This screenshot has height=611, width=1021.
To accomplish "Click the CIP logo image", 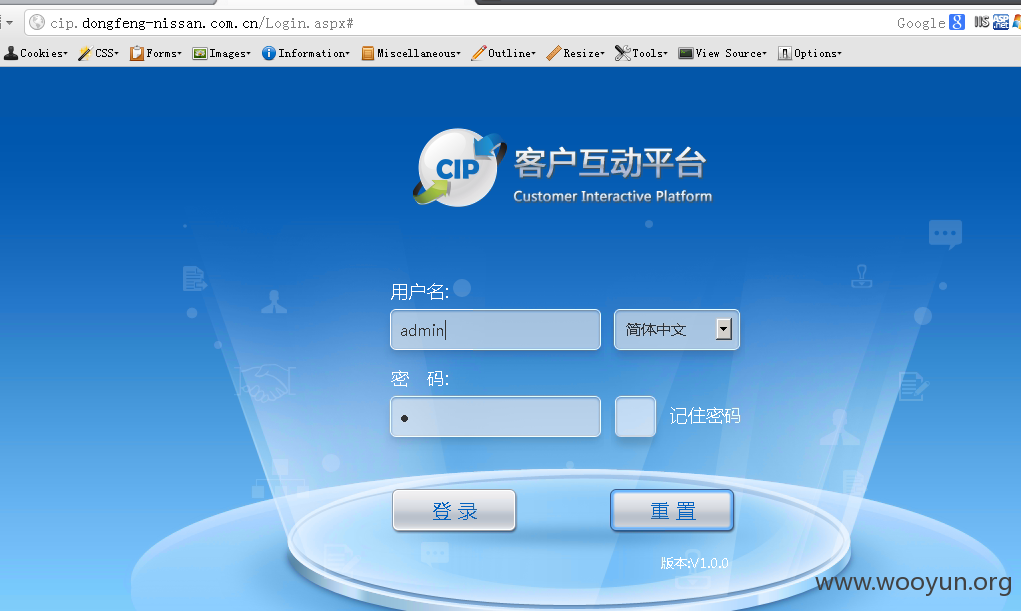I will (460, 167).
